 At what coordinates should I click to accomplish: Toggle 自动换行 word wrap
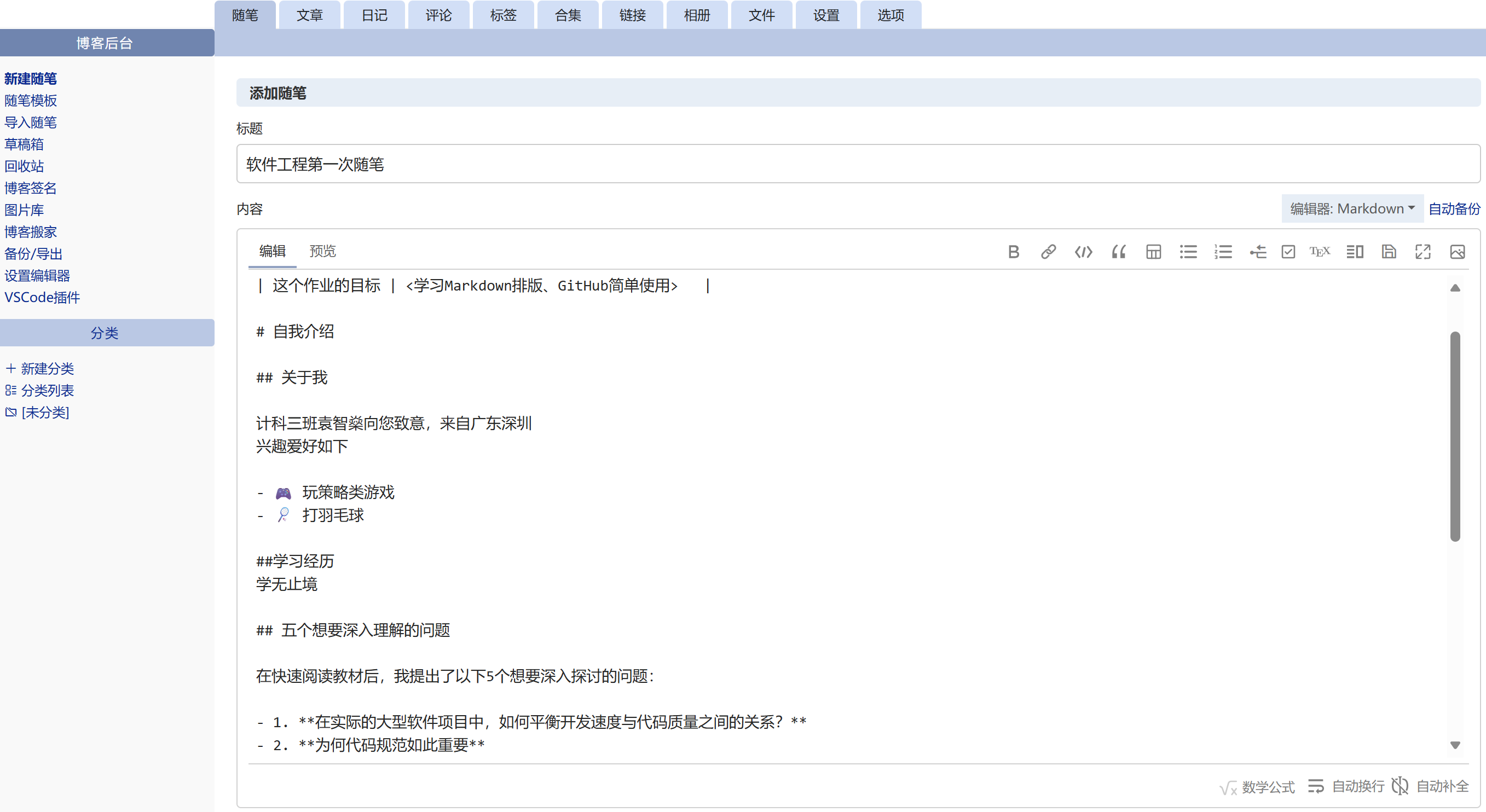pos(1345,786)
